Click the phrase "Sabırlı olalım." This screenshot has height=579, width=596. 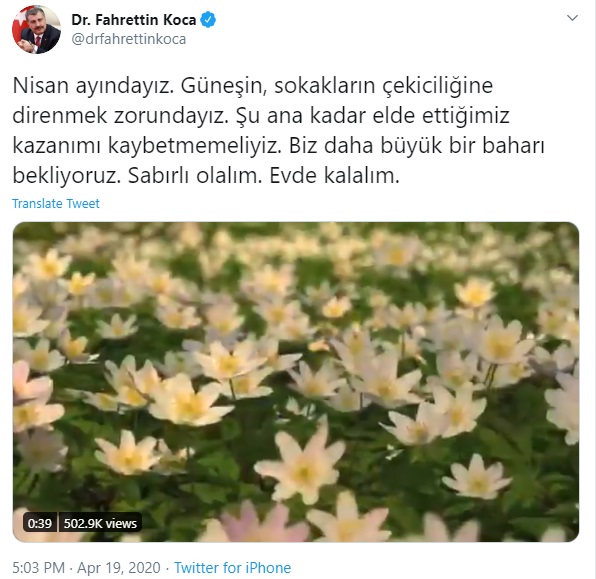point(195,176)
